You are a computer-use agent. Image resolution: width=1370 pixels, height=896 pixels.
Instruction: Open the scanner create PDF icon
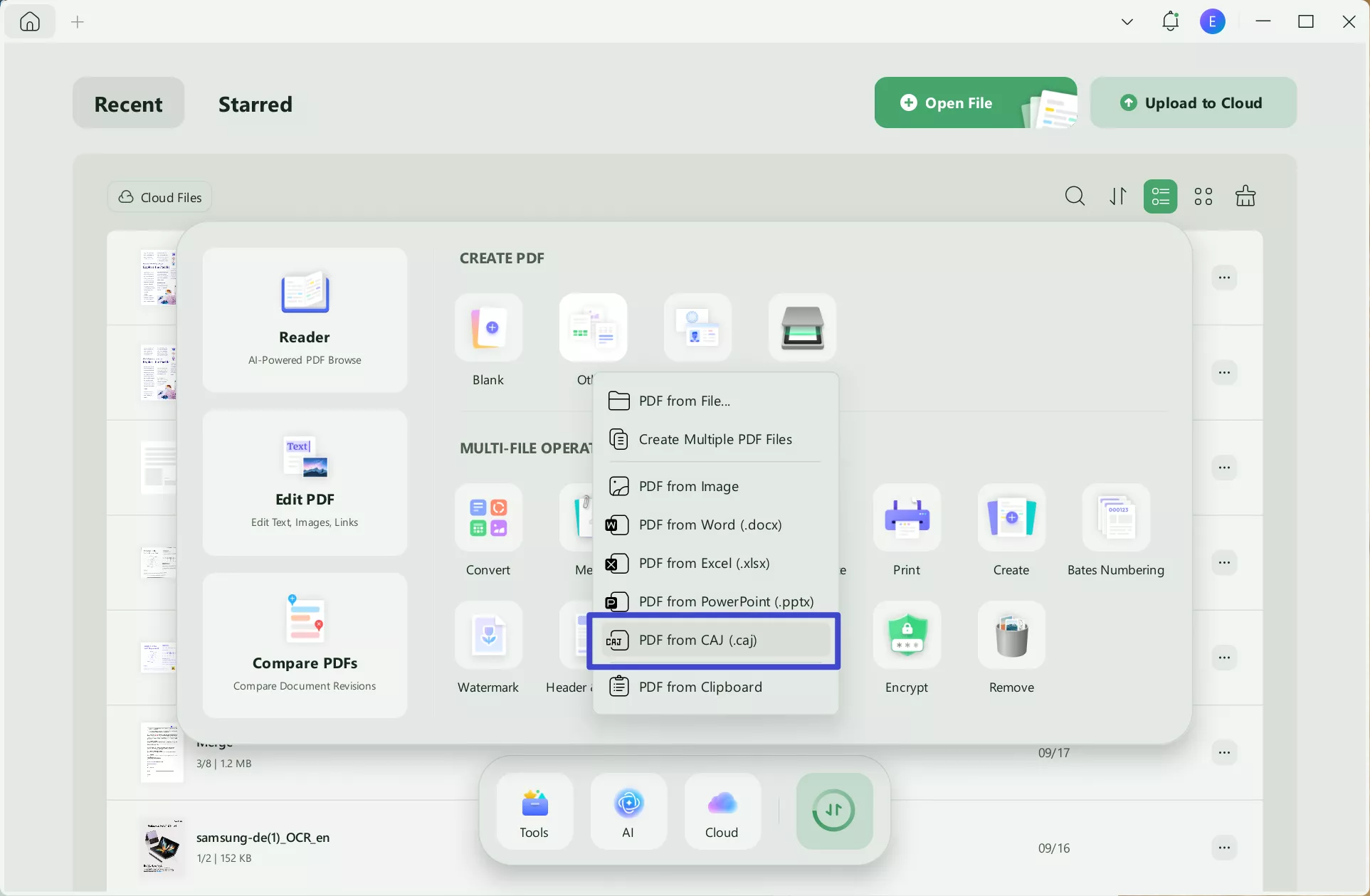(x=802, y=327)
